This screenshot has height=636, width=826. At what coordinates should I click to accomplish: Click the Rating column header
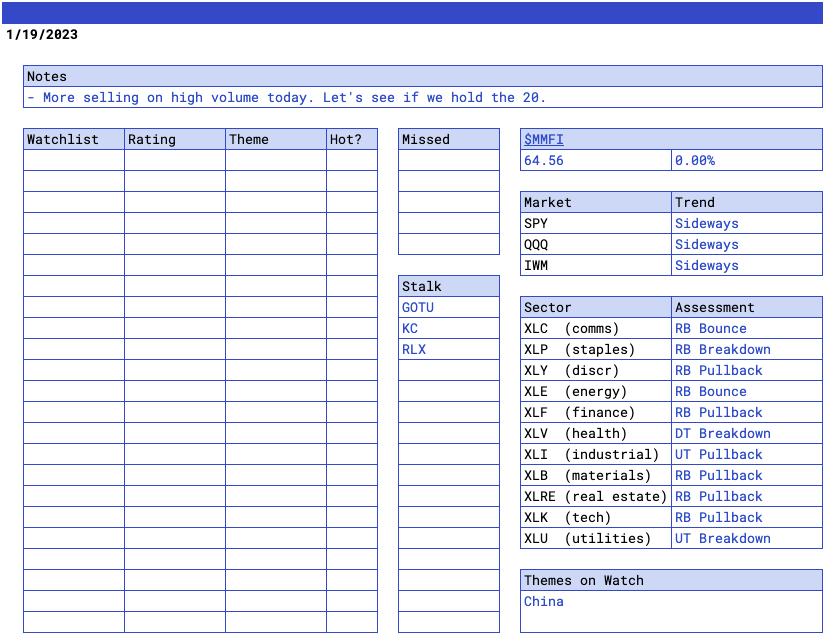(175, 139)
